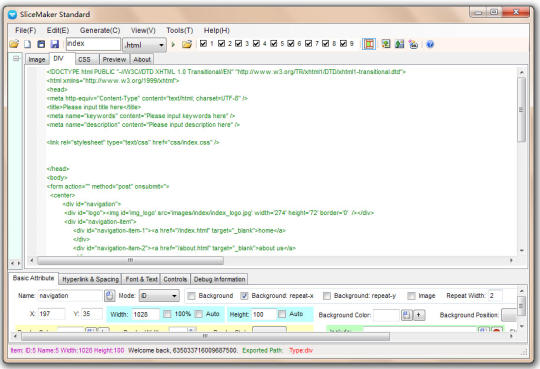Select the Basic Attribute tab
540x369 pixels.
tap(33, 278)
